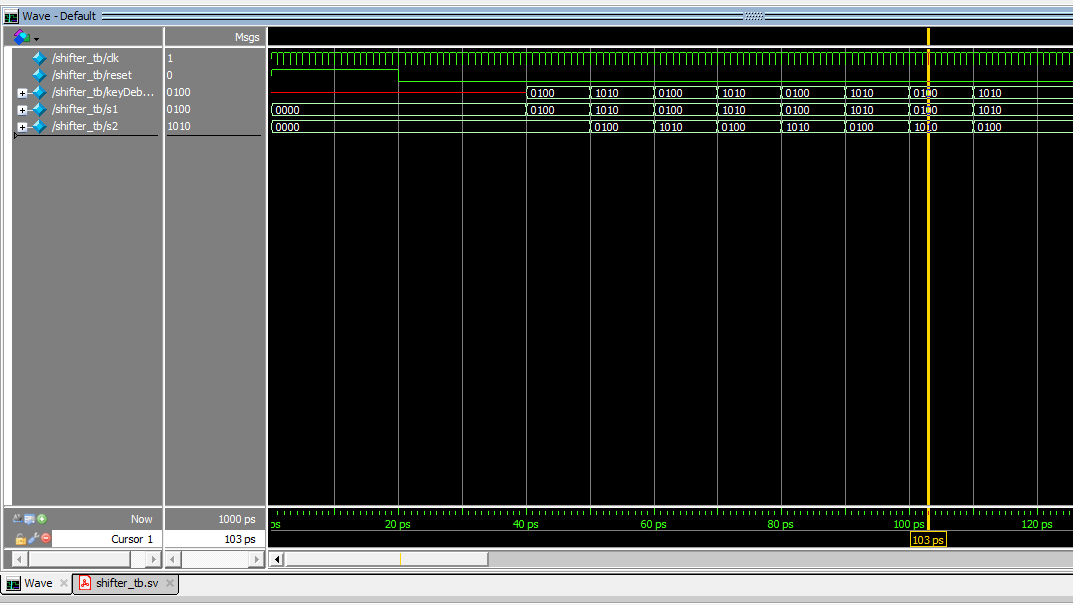Screen dimensions: 1073x605
Task: Select the /shifter_tb/s1 signal name
Action: (85, 110)
